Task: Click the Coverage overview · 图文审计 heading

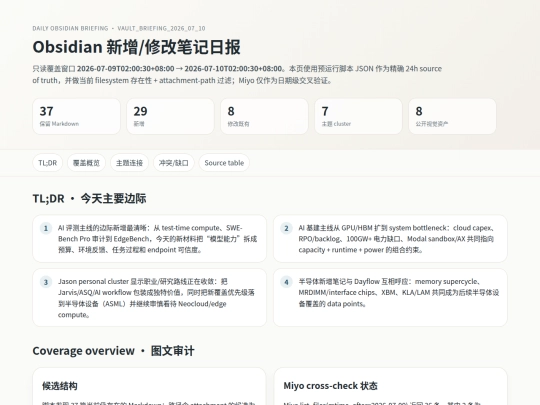Action: pos(114,351)
